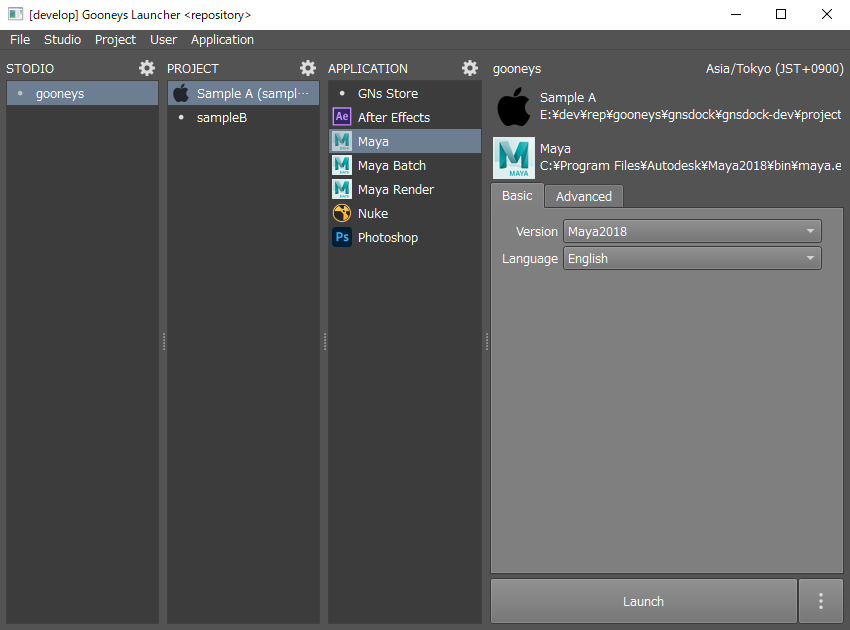The height and width of the screenshot is (630, 850).
Task: Open the Studio menu
Action: tap(62, 40)
